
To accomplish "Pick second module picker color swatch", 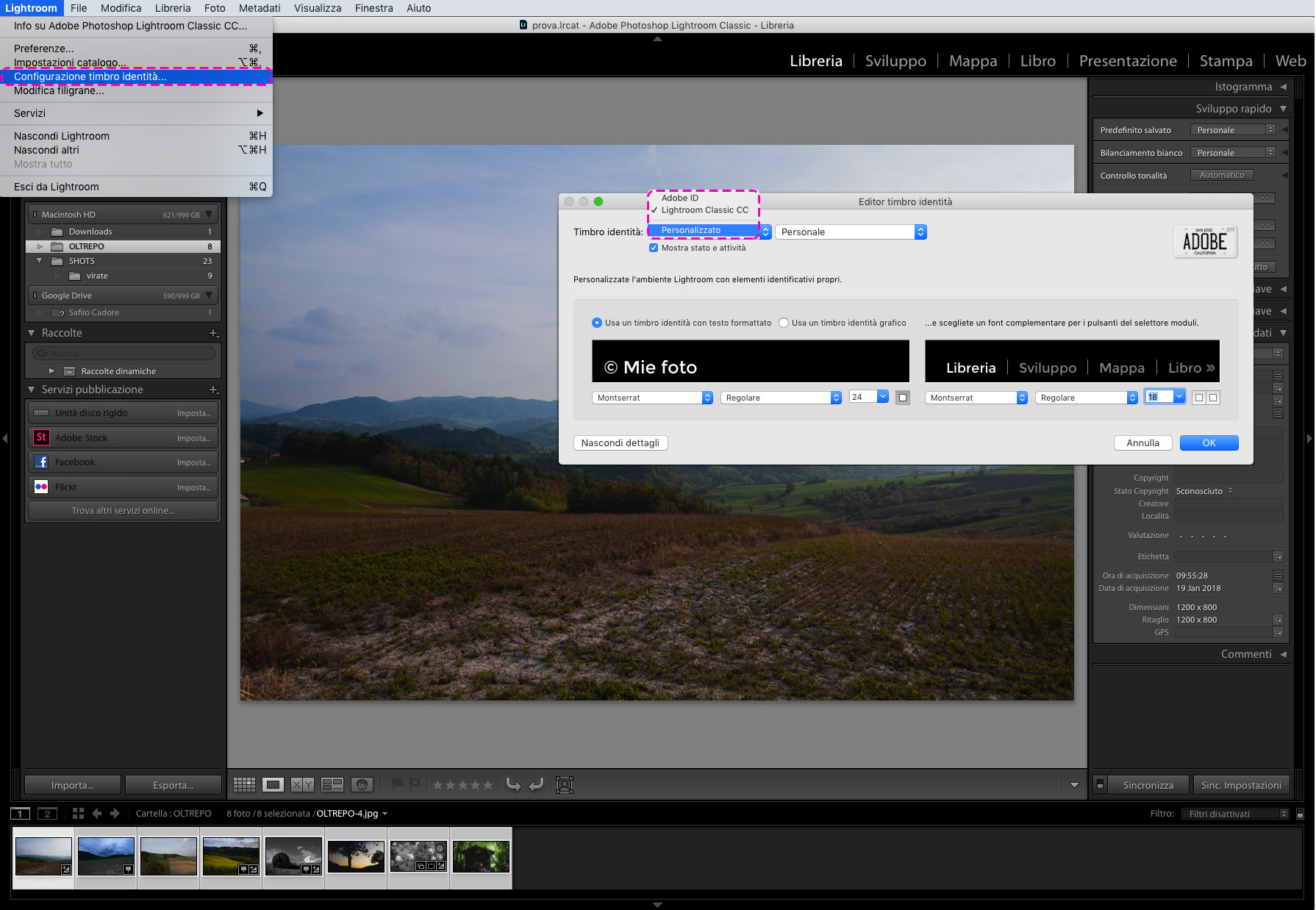I will pos(1213,398).
